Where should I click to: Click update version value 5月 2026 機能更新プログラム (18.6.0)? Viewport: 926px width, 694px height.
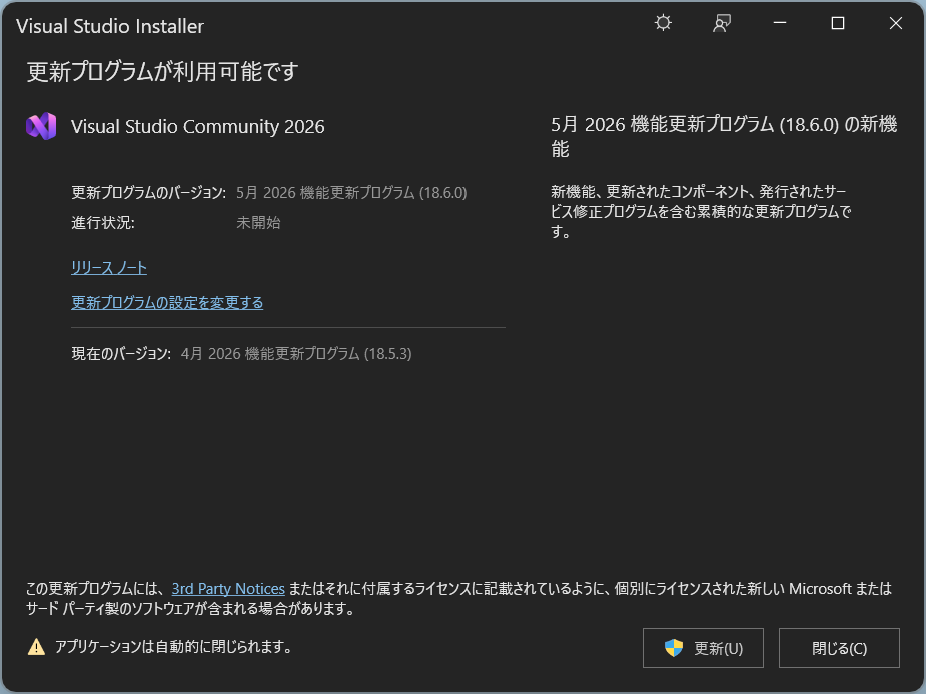point(351,193)
